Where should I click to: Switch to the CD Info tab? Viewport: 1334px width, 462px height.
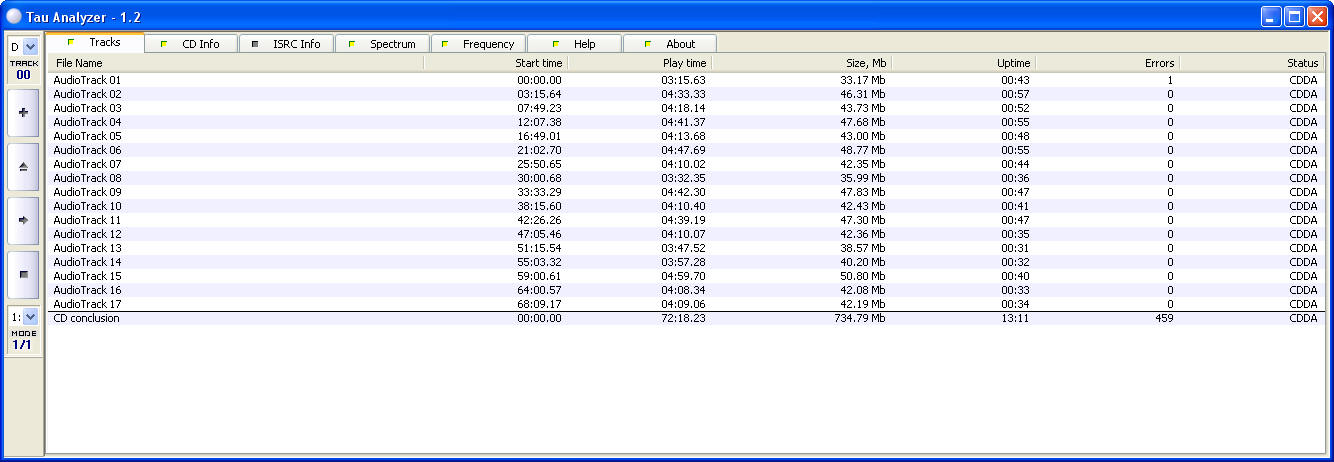pos(192,44)
